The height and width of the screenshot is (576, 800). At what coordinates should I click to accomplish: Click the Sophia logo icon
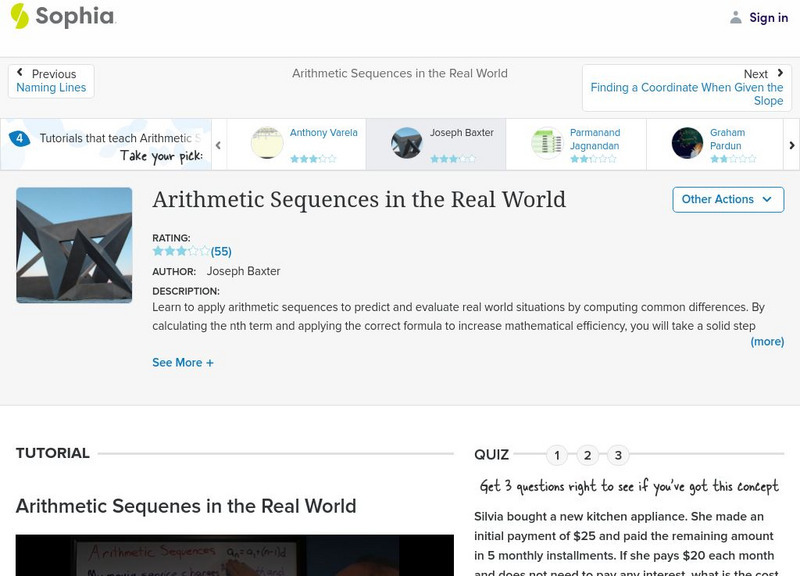pos(20,16)
